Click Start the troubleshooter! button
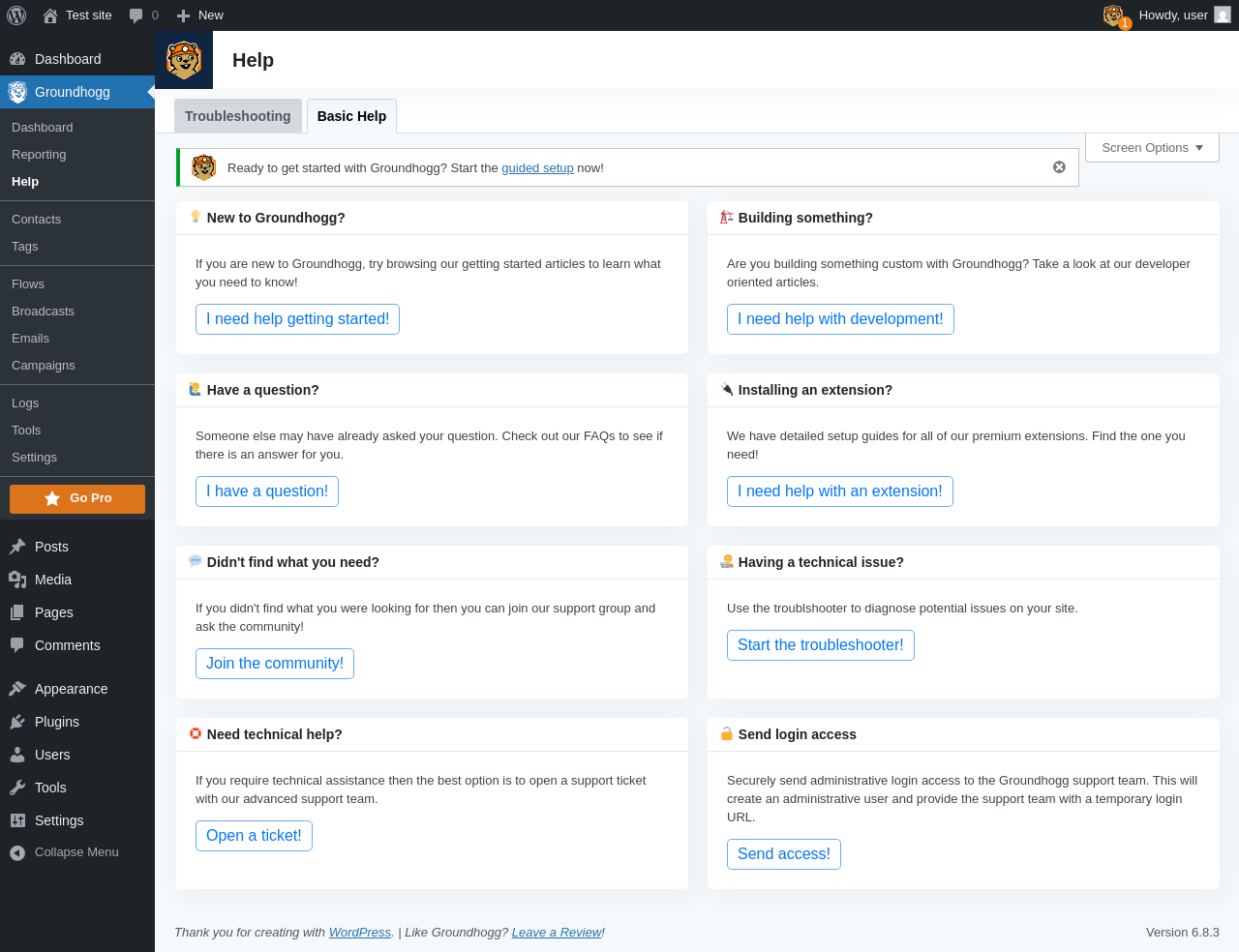The height and width of the screenshot is (952, 1239). click(x=820, y=645)
